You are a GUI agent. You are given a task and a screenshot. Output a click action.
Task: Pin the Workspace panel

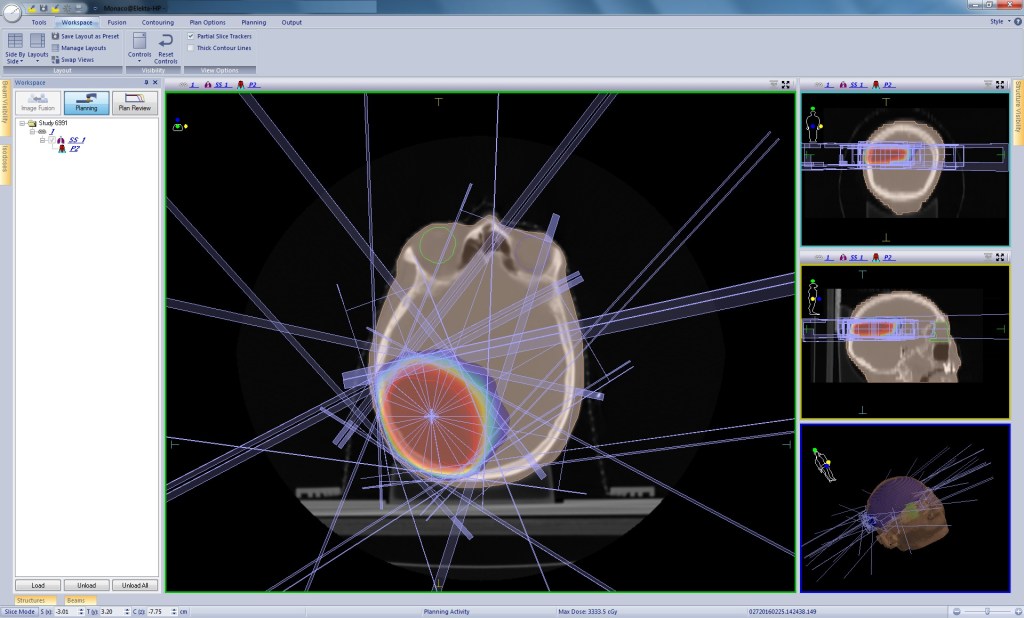[147, 82]
